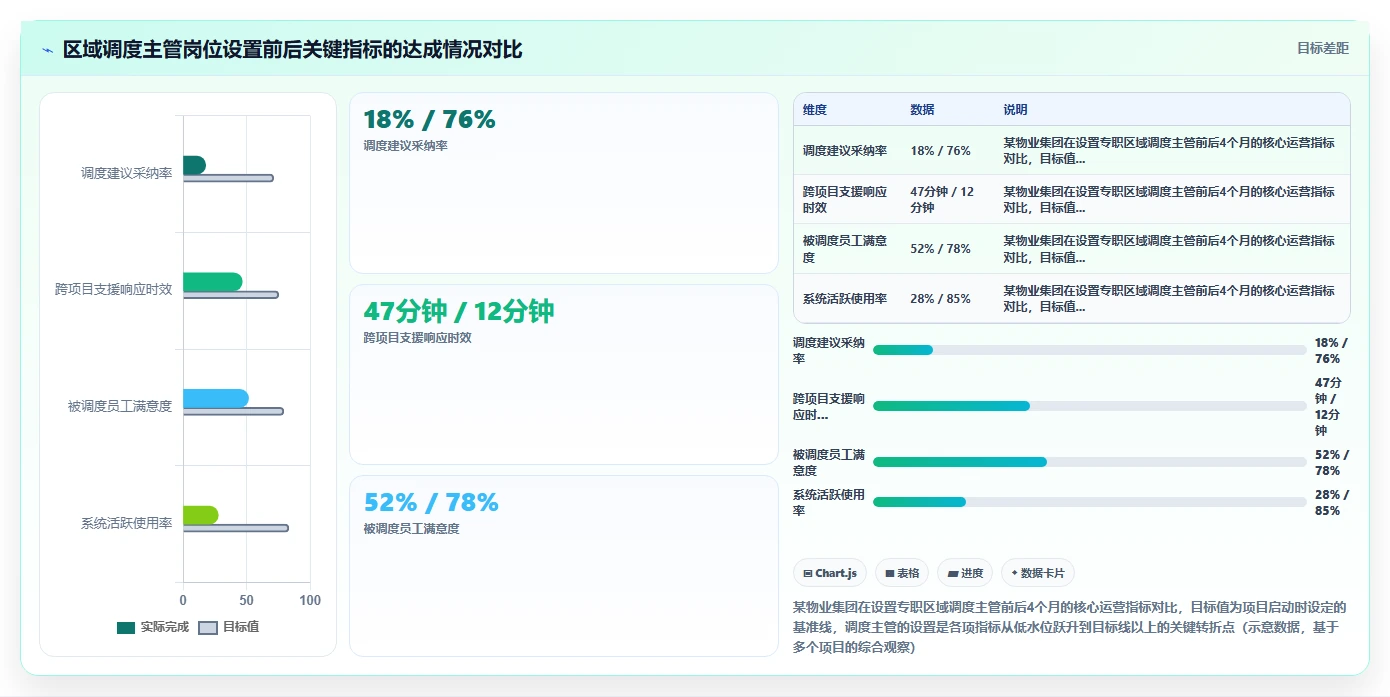Click the 跨项目支援响应时效 card caption

[x=417, y=338]
